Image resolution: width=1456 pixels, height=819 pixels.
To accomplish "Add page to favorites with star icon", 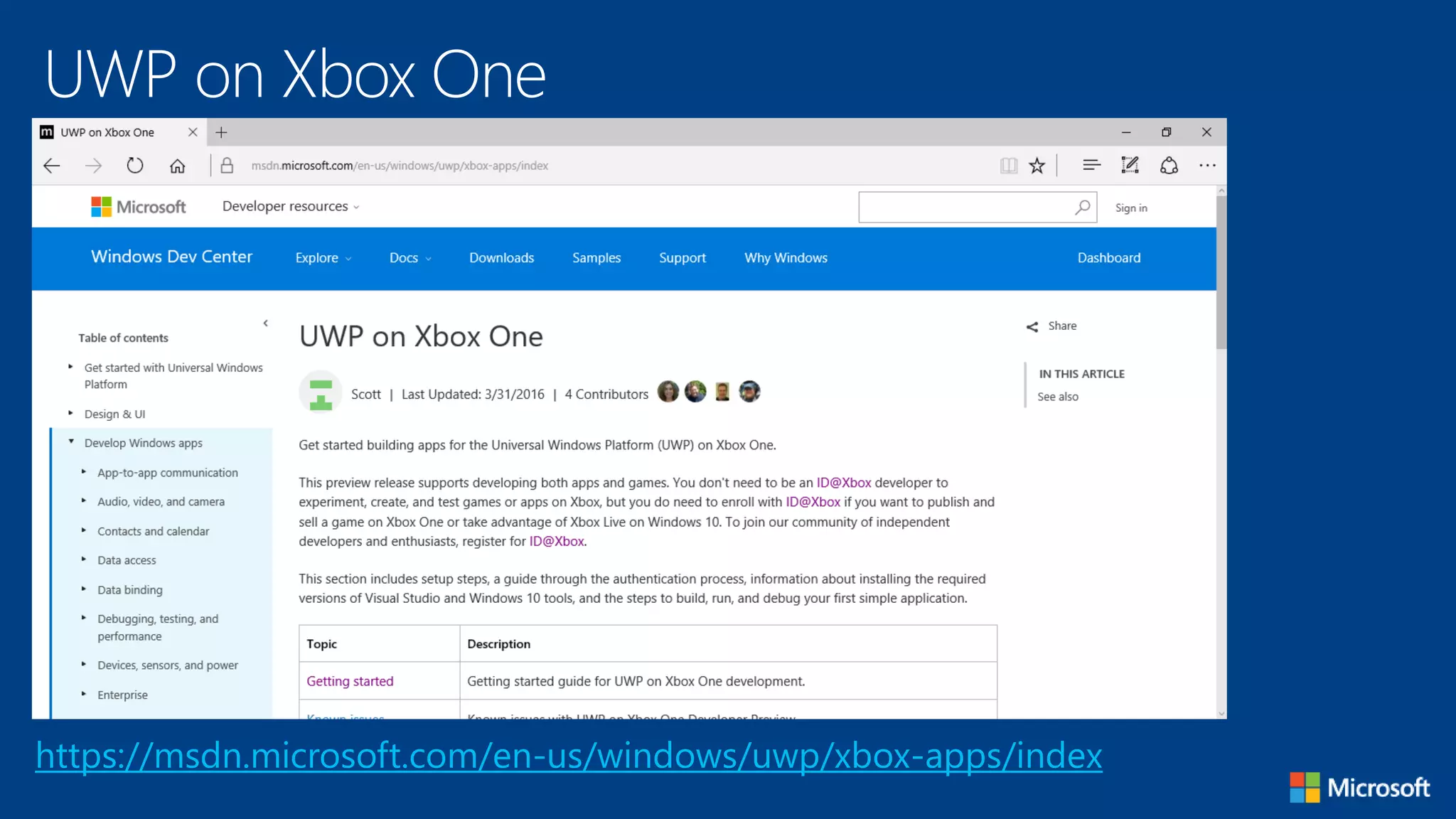I will coord(1037,166).
